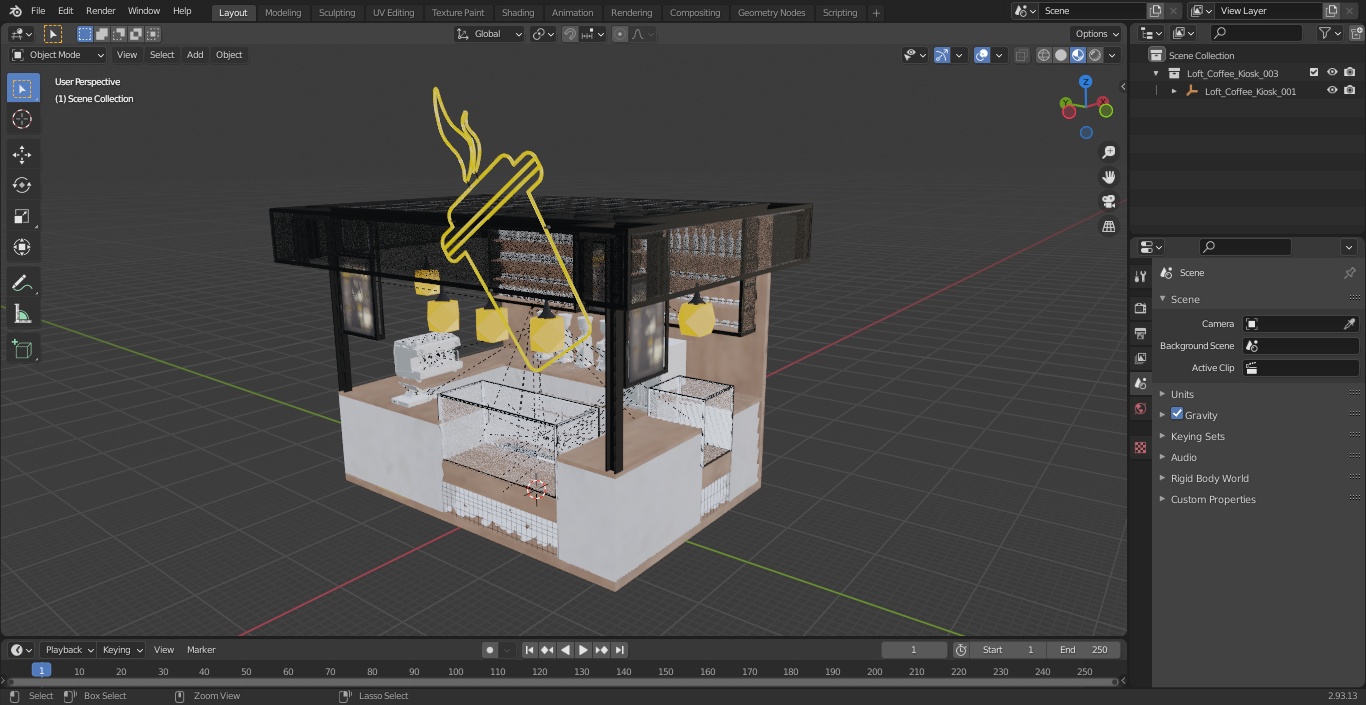This screenshot has width=1366, height=705.
Task: Click the Blender logo menu icon
Action: (x=15, y=11)
